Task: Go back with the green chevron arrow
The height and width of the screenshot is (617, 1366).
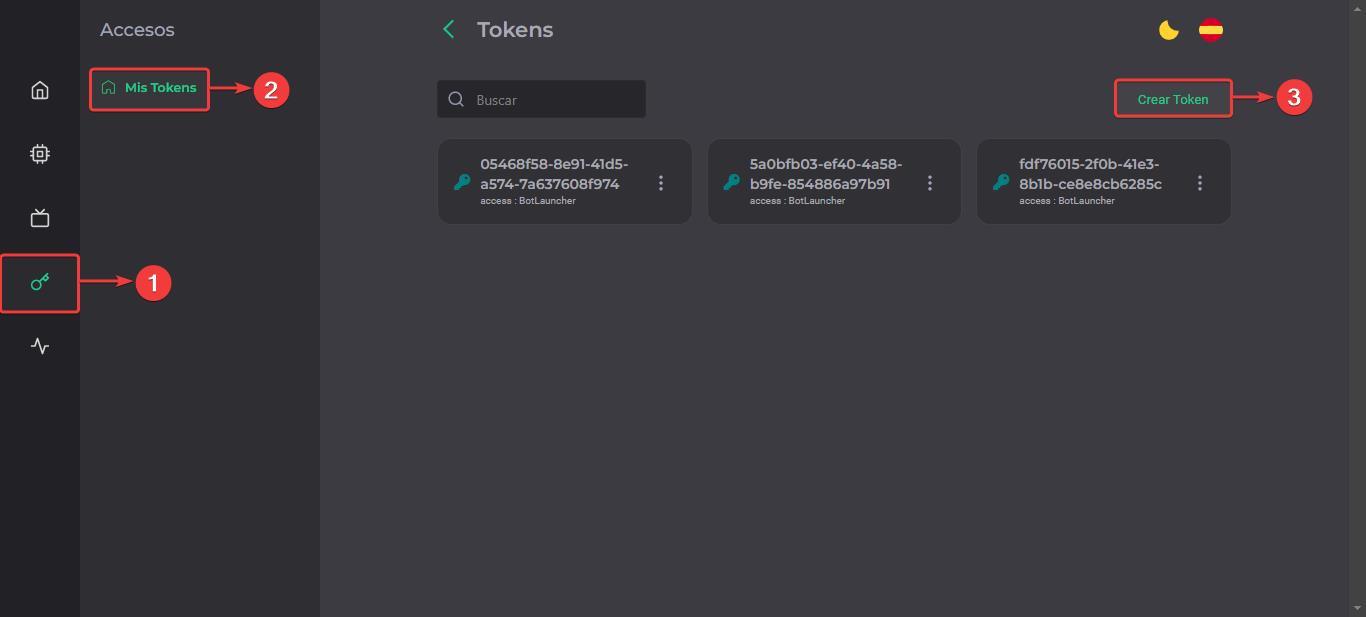Action: pos(449,30)
